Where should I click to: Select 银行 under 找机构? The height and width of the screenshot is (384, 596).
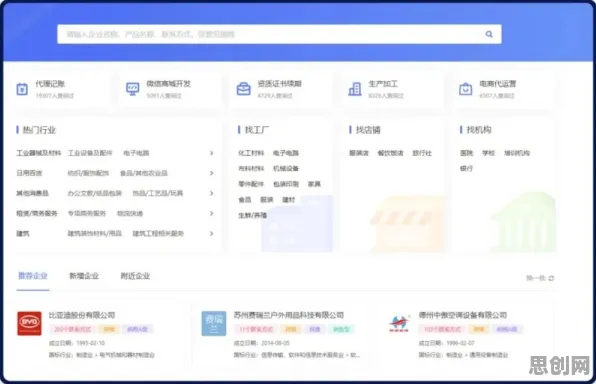(x=466, y=168)
